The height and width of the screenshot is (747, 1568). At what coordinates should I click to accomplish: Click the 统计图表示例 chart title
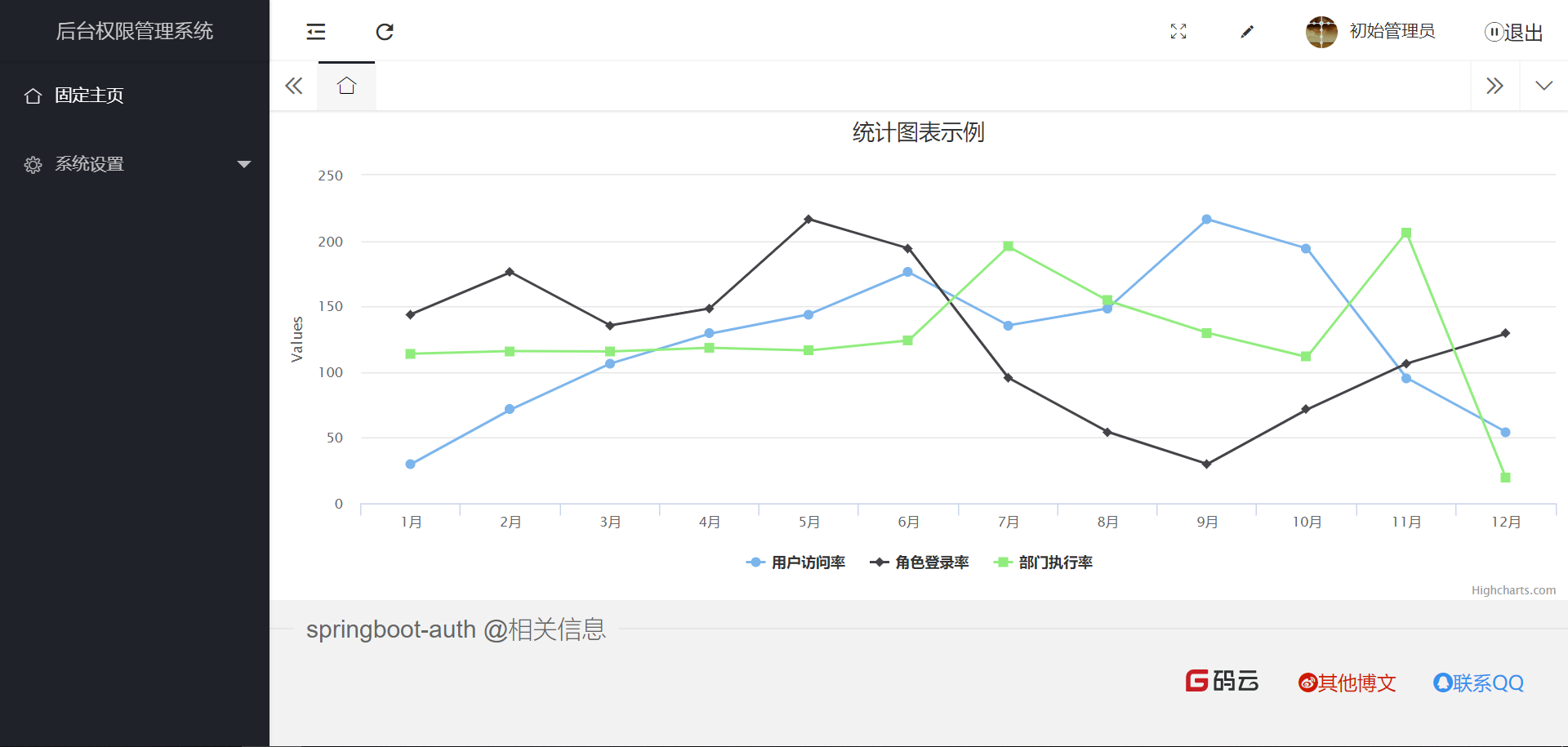pos(919,132)
